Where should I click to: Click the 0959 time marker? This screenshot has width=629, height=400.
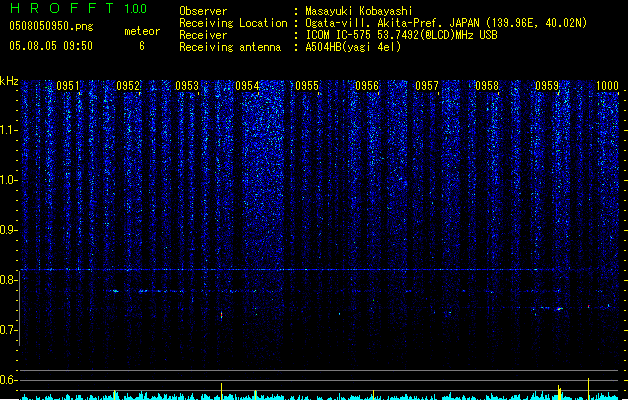(547, 86)
